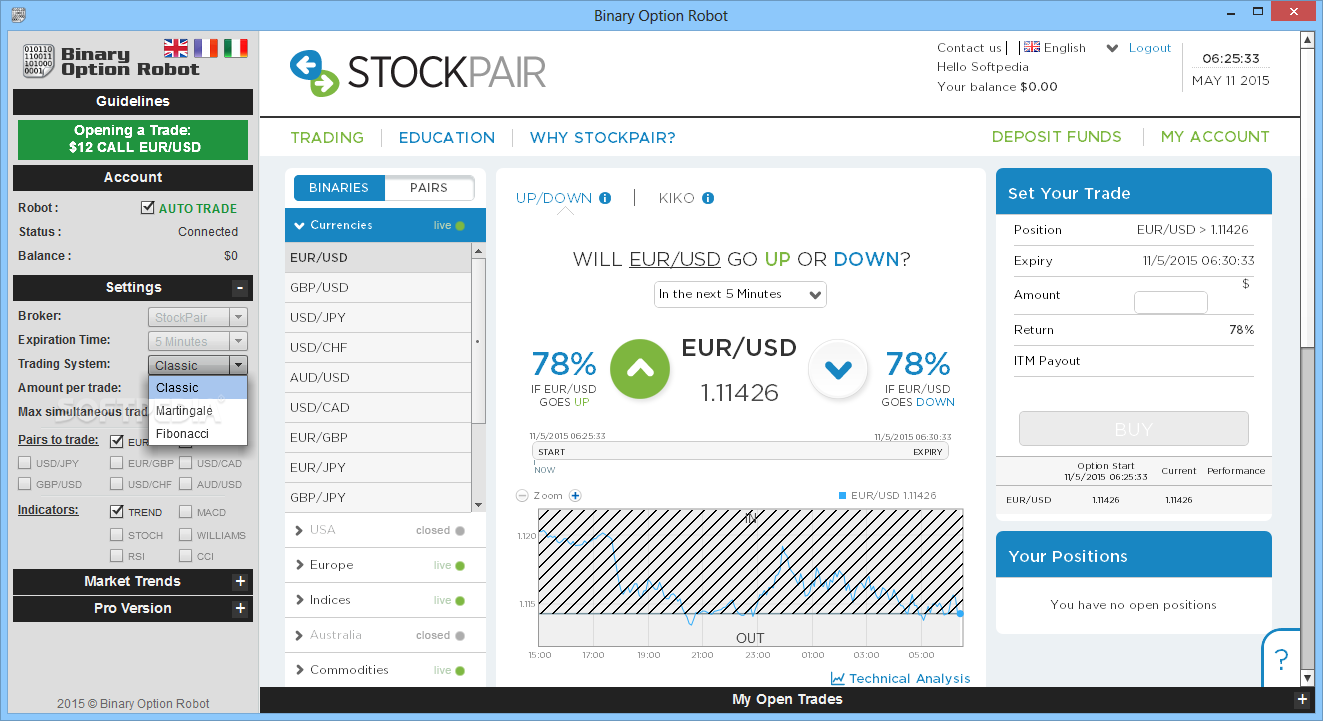
Task: Open the 'In the next 5 Minutes' dropdown
Action: 741,294
